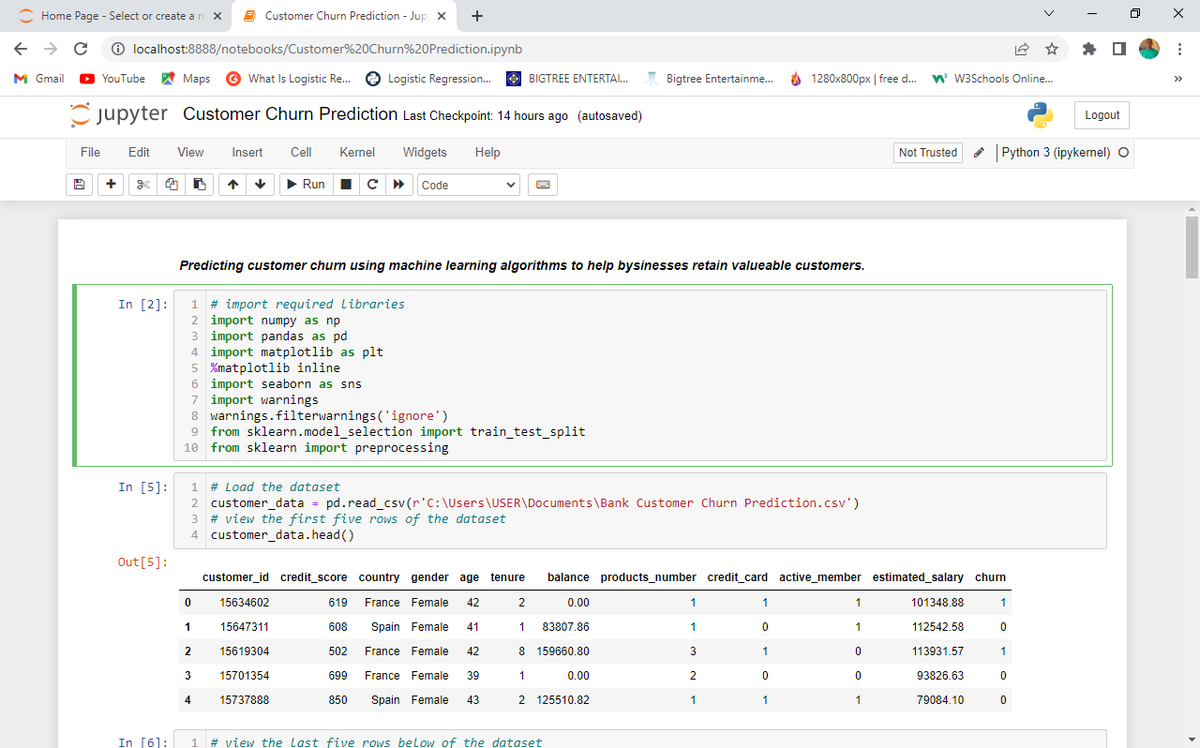
Task: Cut selected cells with scissors icon
Action: coord(143,185)
